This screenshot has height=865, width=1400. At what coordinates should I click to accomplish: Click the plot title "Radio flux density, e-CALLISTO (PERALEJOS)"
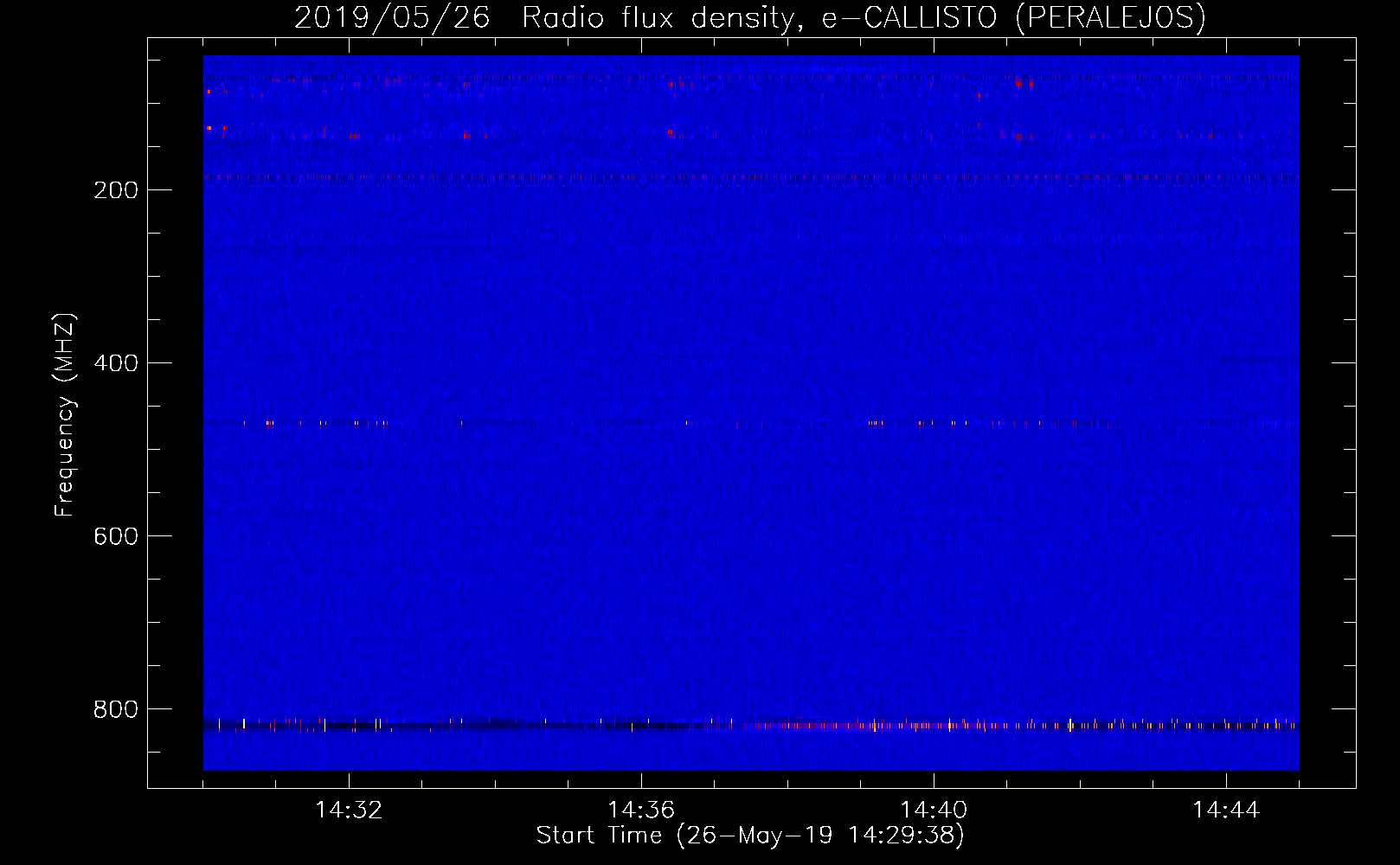[x=864, y=17]
